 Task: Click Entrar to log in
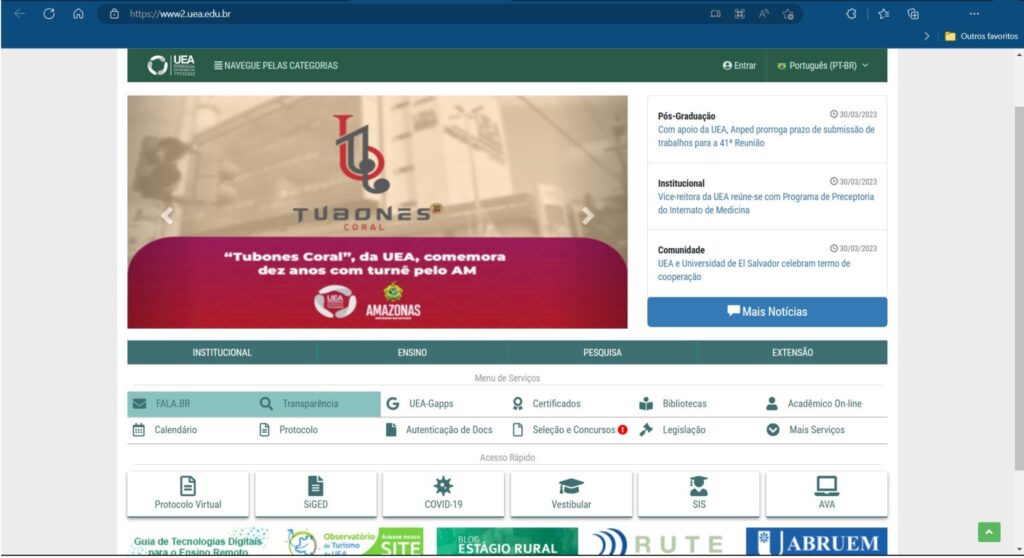[x=739, y=65]
